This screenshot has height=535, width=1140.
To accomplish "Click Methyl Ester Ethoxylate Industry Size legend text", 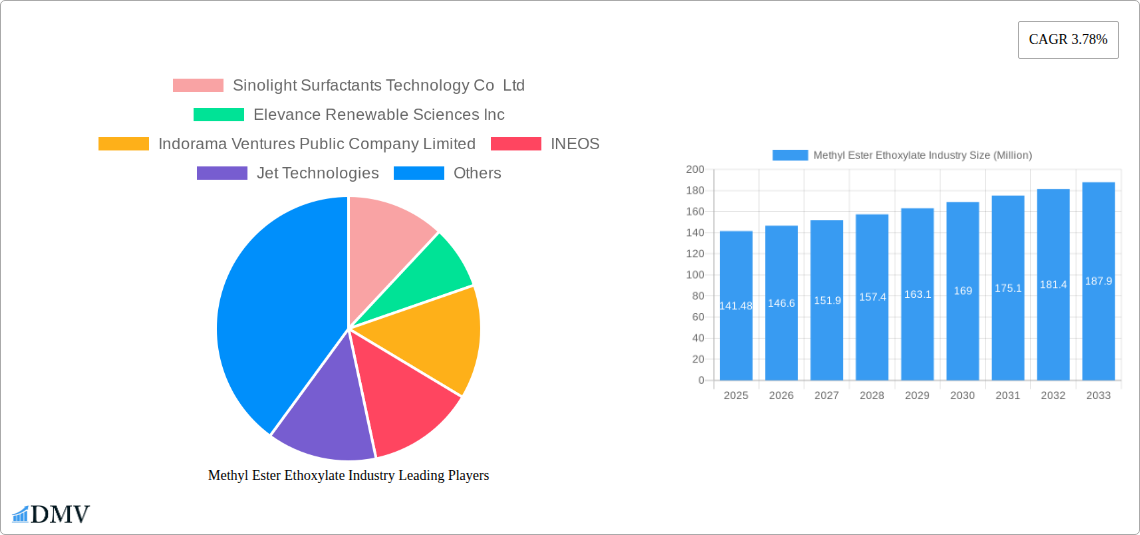I will pyautogui.click(x=923, y=155).
